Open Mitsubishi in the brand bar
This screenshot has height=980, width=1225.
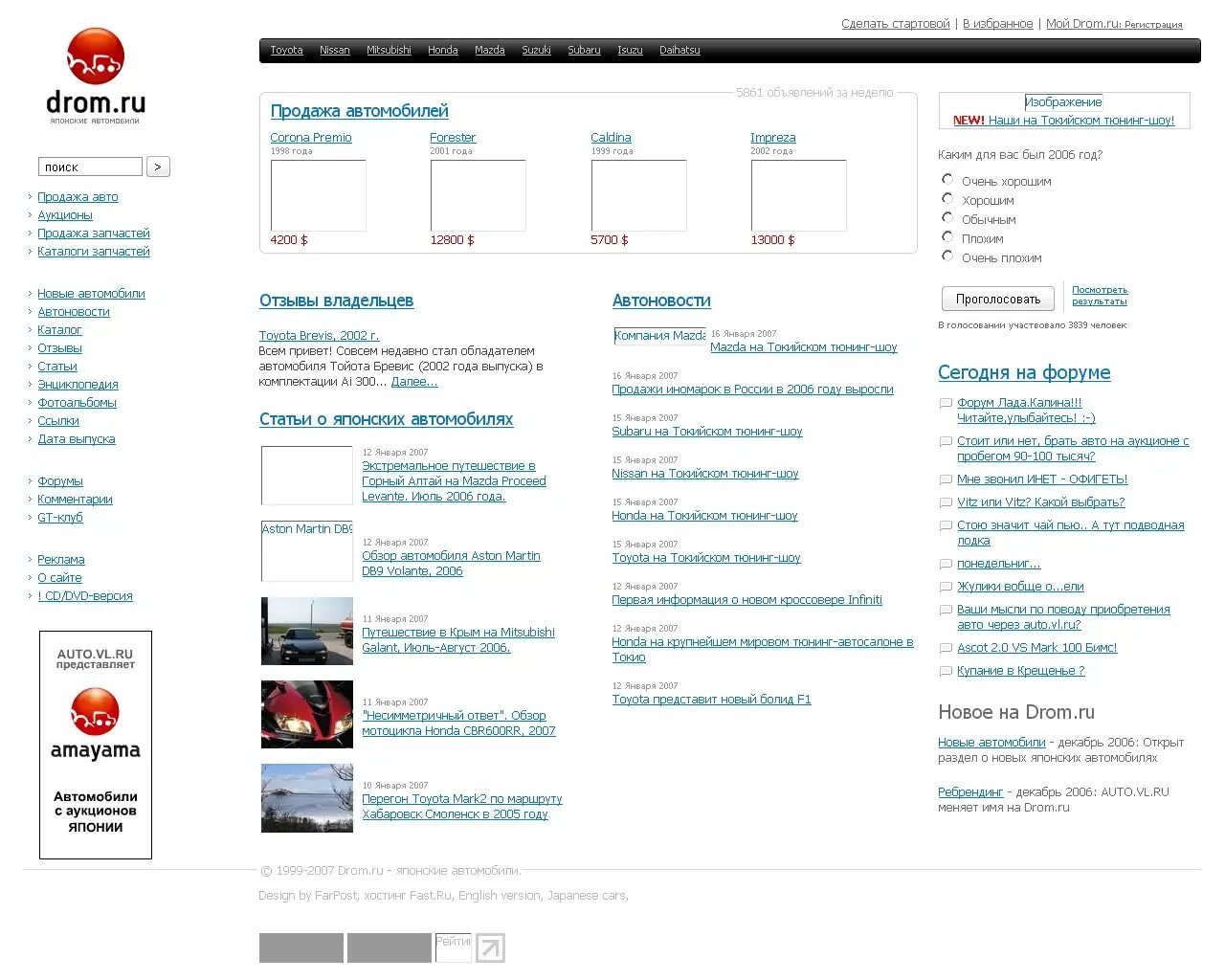[389, 50]
